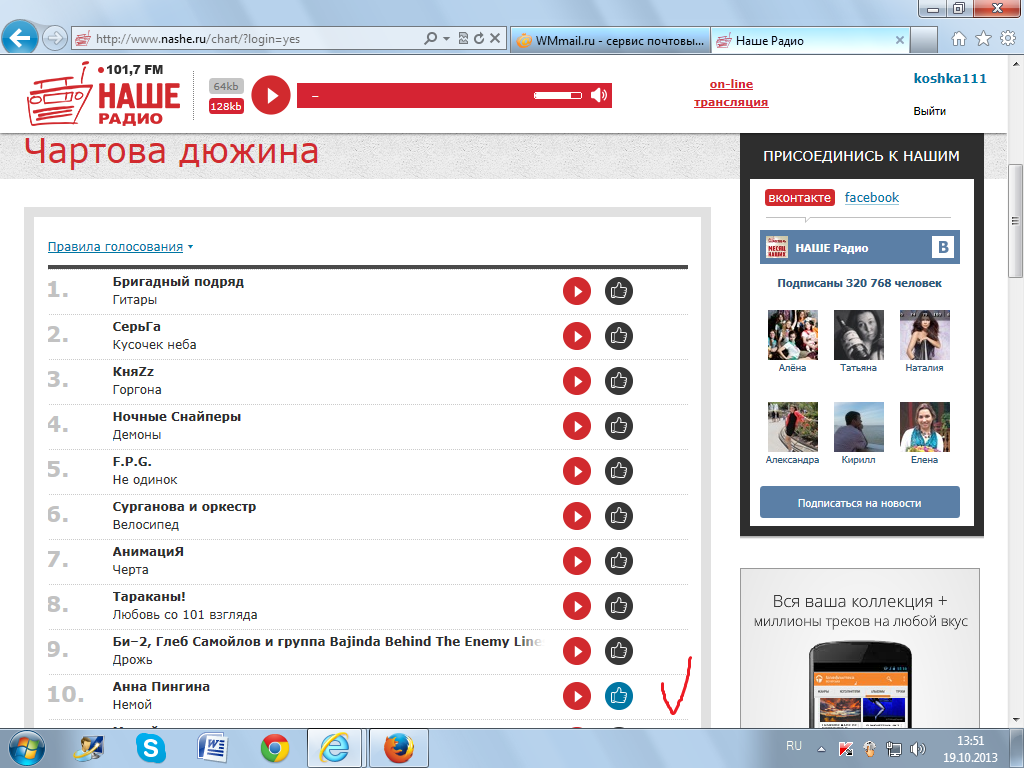Close the Наше Радио tab
The image size is (1024, 768).
pos(899,40)
